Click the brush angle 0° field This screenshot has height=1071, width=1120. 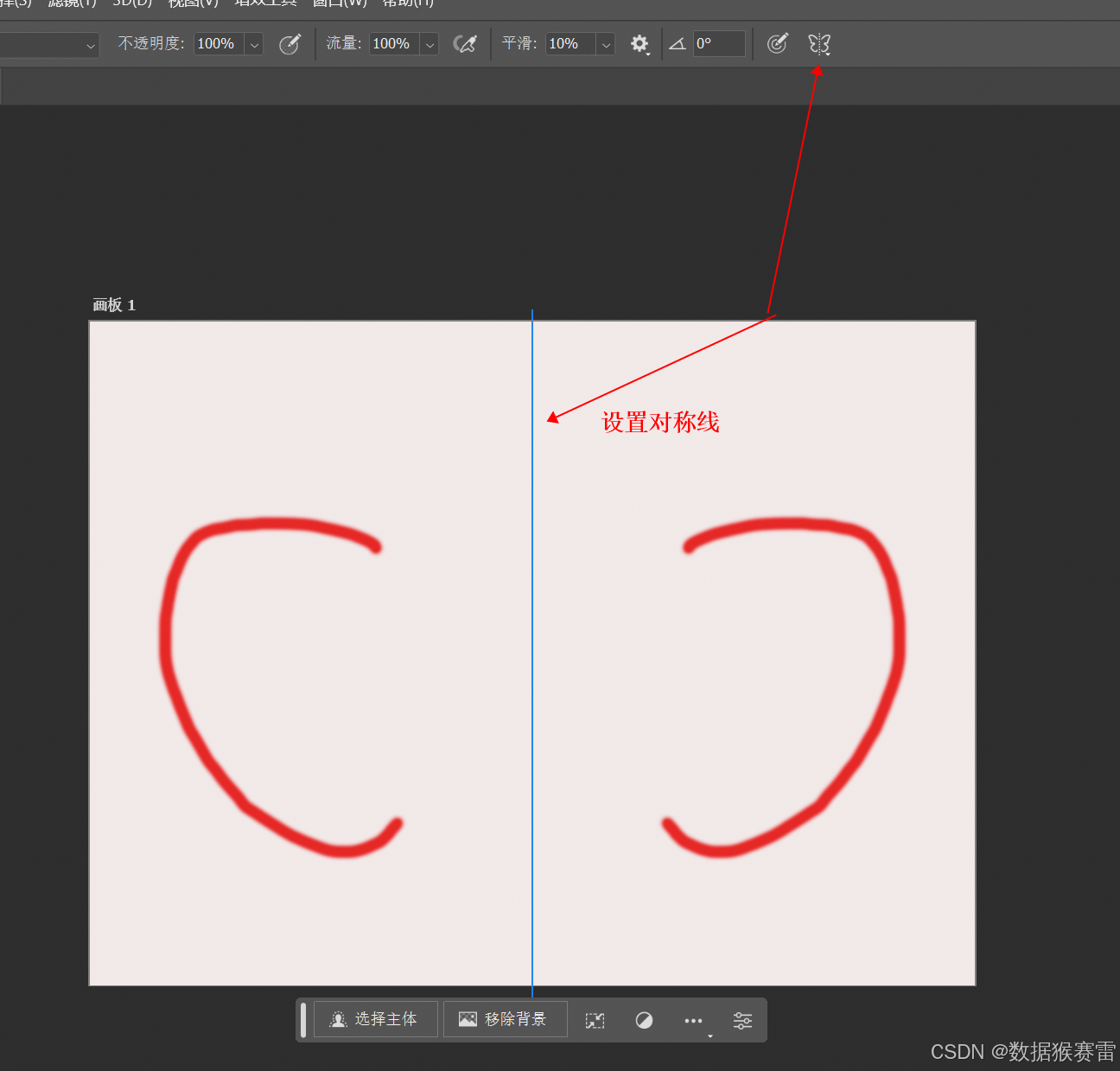click(719, 44)
